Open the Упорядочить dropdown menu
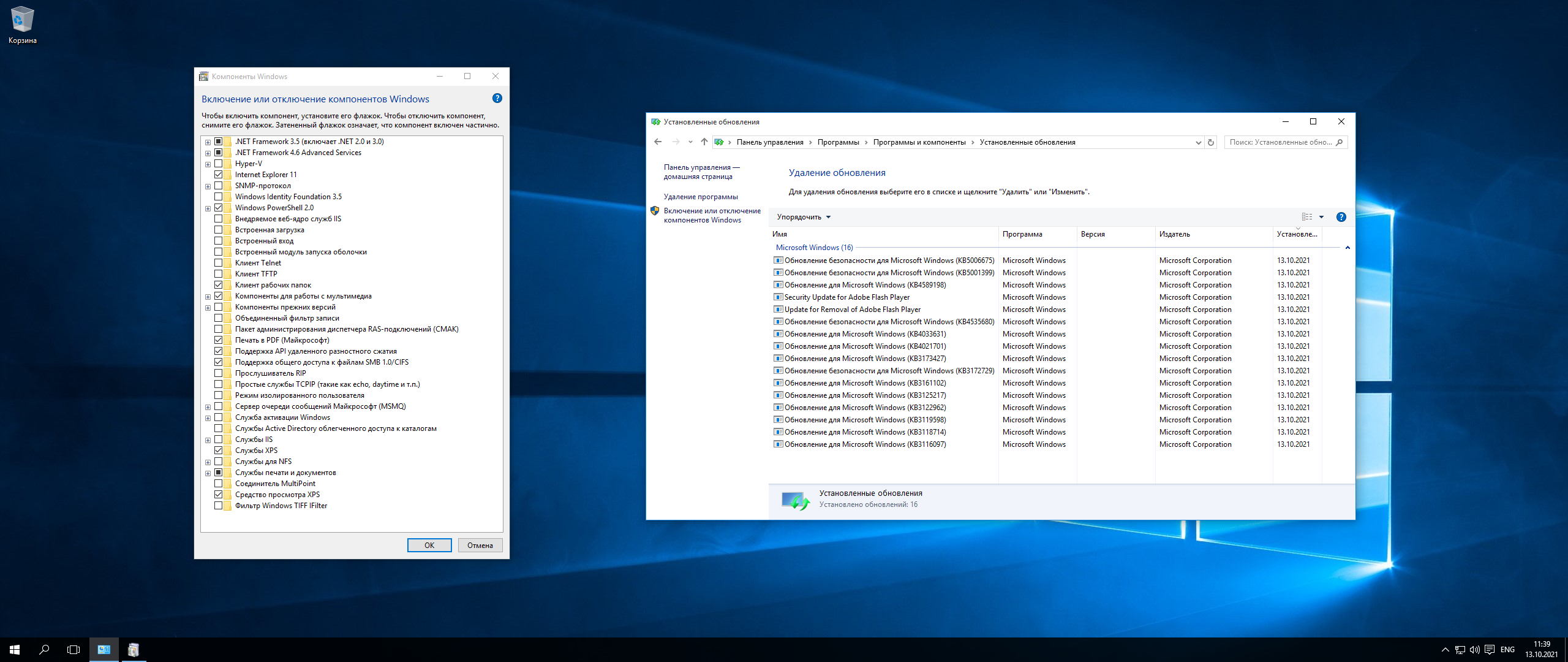This screenshot has height=662, width=1568. pos(804,217)
